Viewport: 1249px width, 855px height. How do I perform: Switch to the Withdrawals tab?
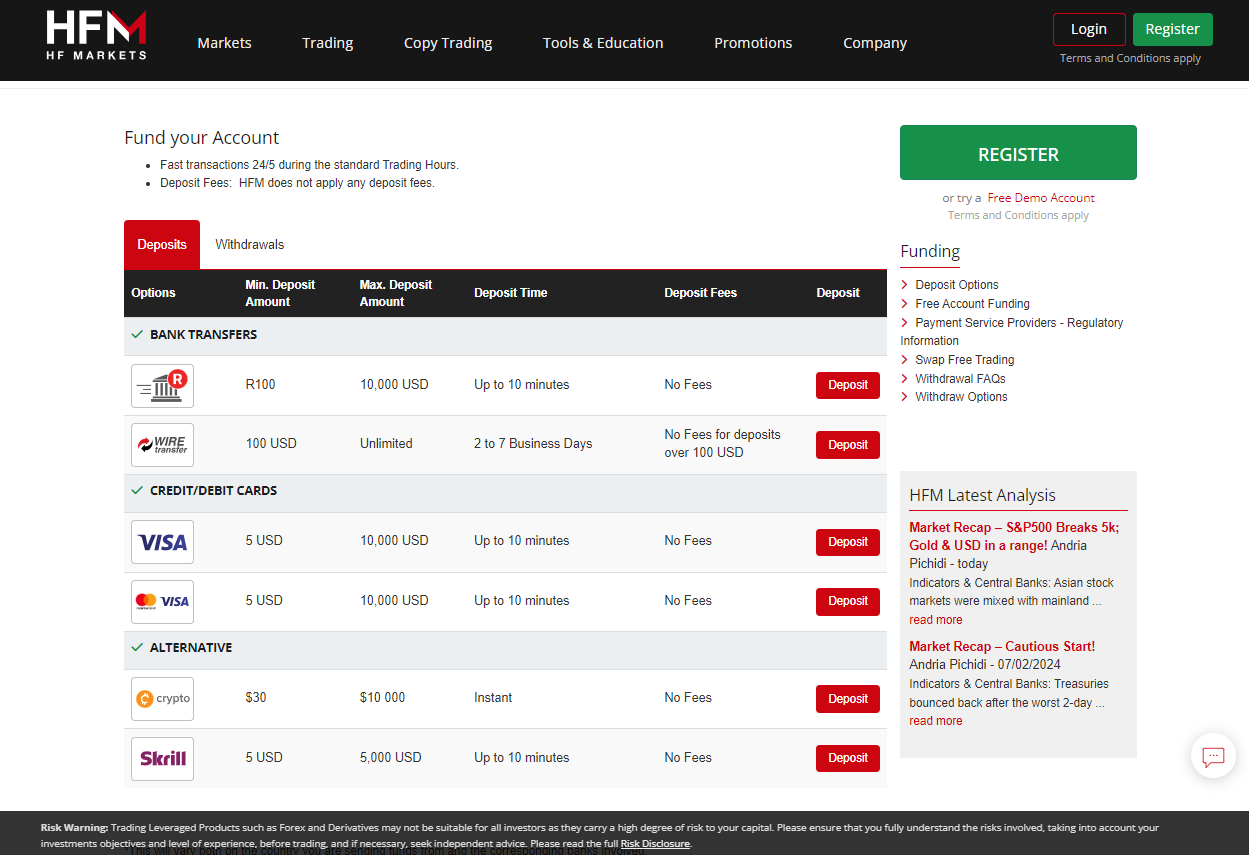coord(250,245)
